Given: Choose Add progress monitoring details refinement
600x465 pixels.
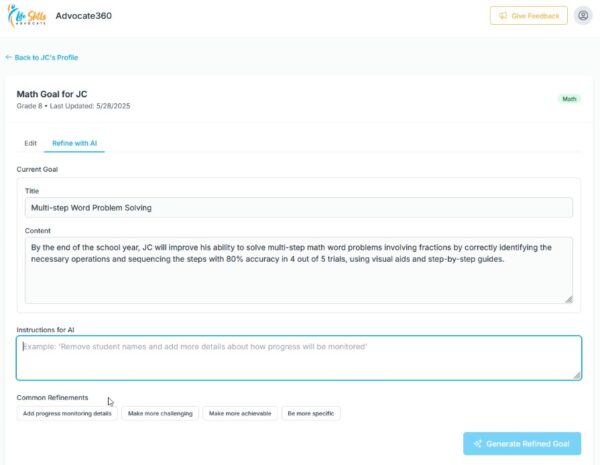Looking at the screenshot, I should 67,413.
